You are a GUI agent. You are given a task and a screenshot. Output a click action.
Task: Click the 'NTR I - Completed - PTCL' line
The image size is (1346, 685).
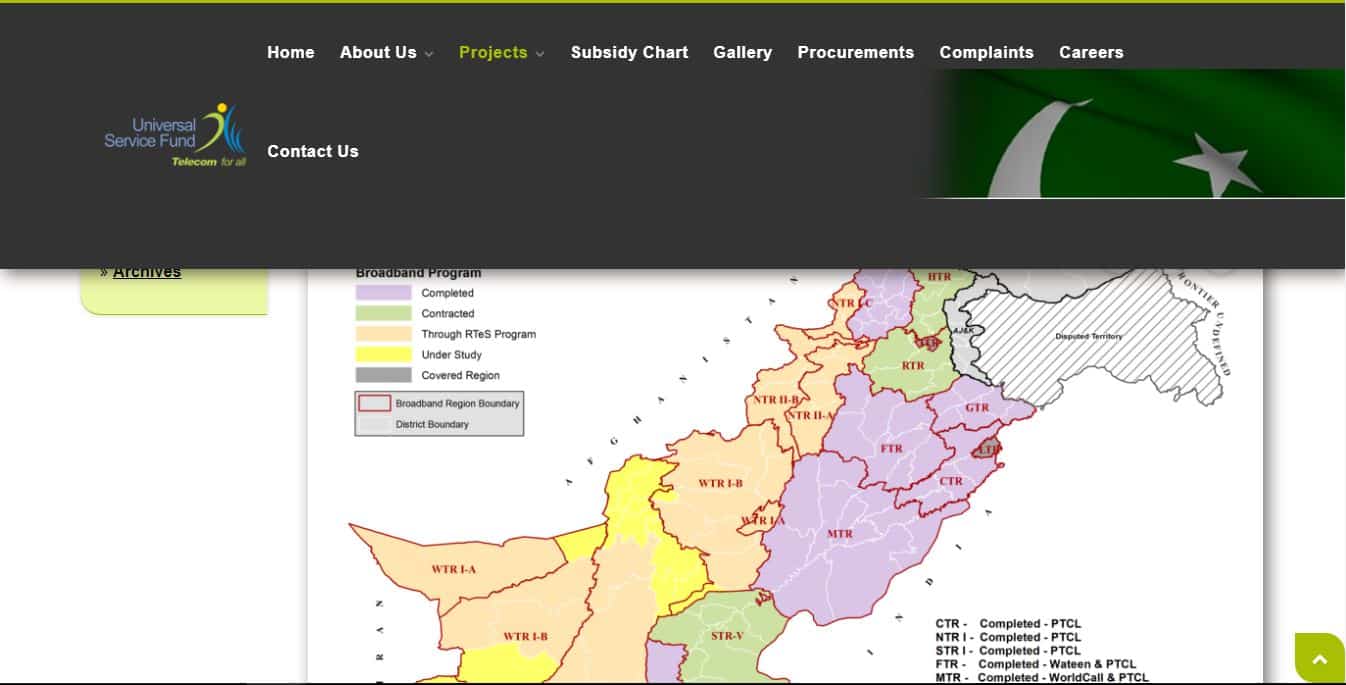coord(1008,637)
